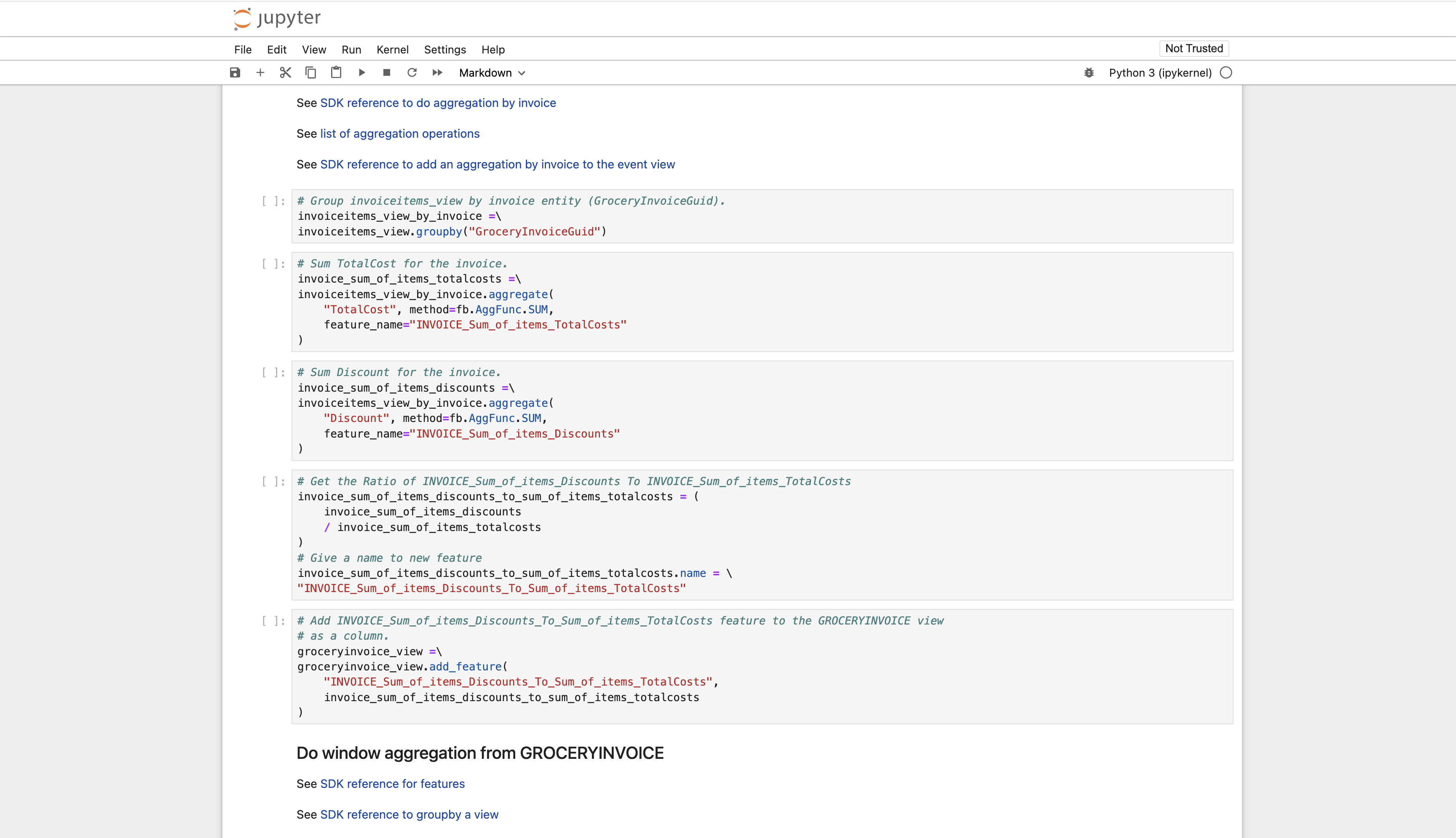Open list of aggregation operations link
The width and height of the screenshot is (1456, 838).
point(399,133)
